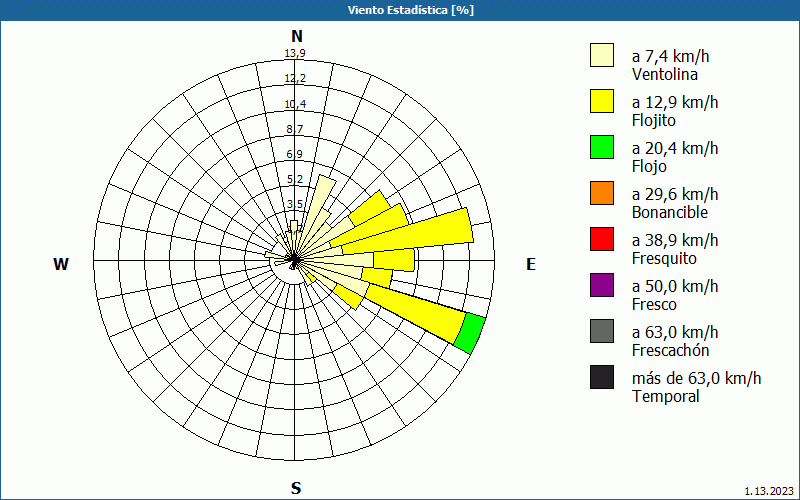
Task: Click the 3,5 axis scale value
Action: tap(295, 205)
